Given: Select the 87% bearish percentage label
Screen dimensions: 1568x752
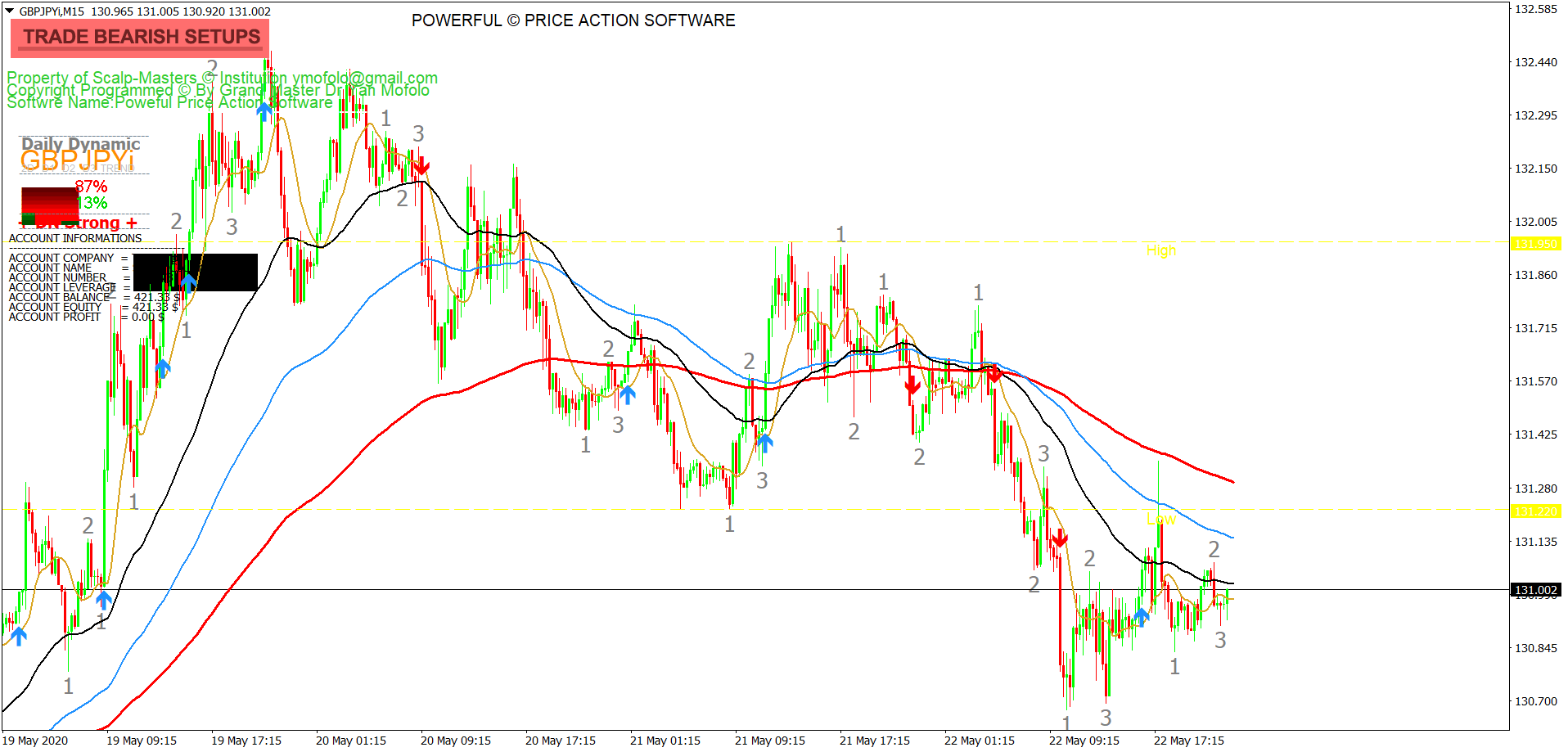Looking at the screenshot, I should click(x=92, y=187).
